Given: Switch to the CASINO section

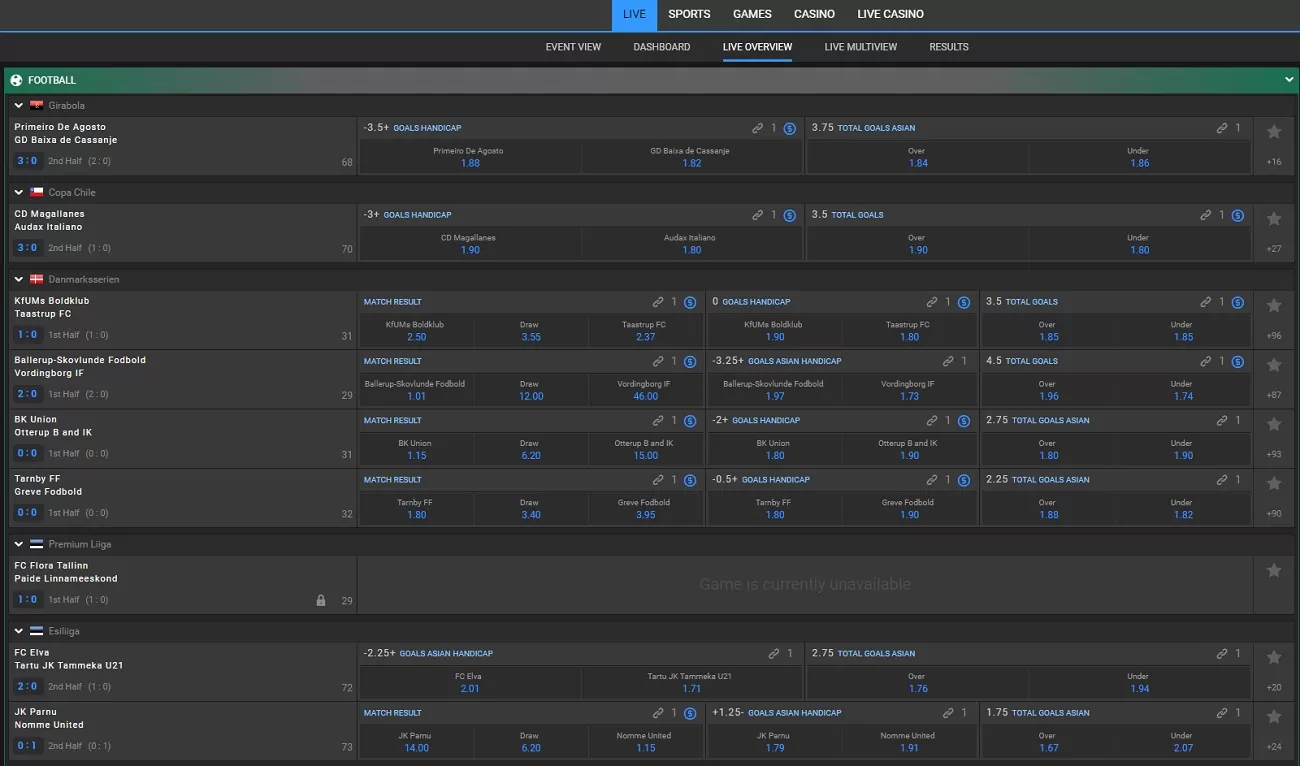Looking at the screenshot, I should pos(814,14).
